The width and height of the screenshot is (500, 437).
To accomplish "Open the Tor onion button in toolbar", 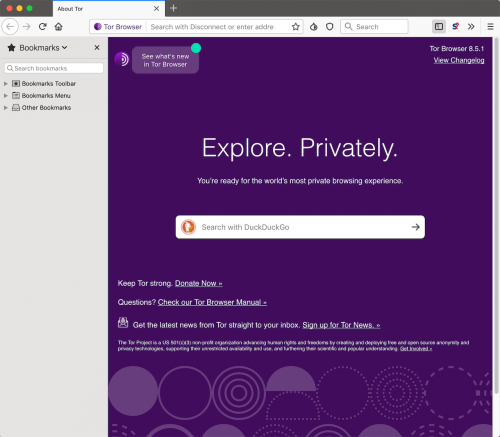I will click(x=314, y=27).
